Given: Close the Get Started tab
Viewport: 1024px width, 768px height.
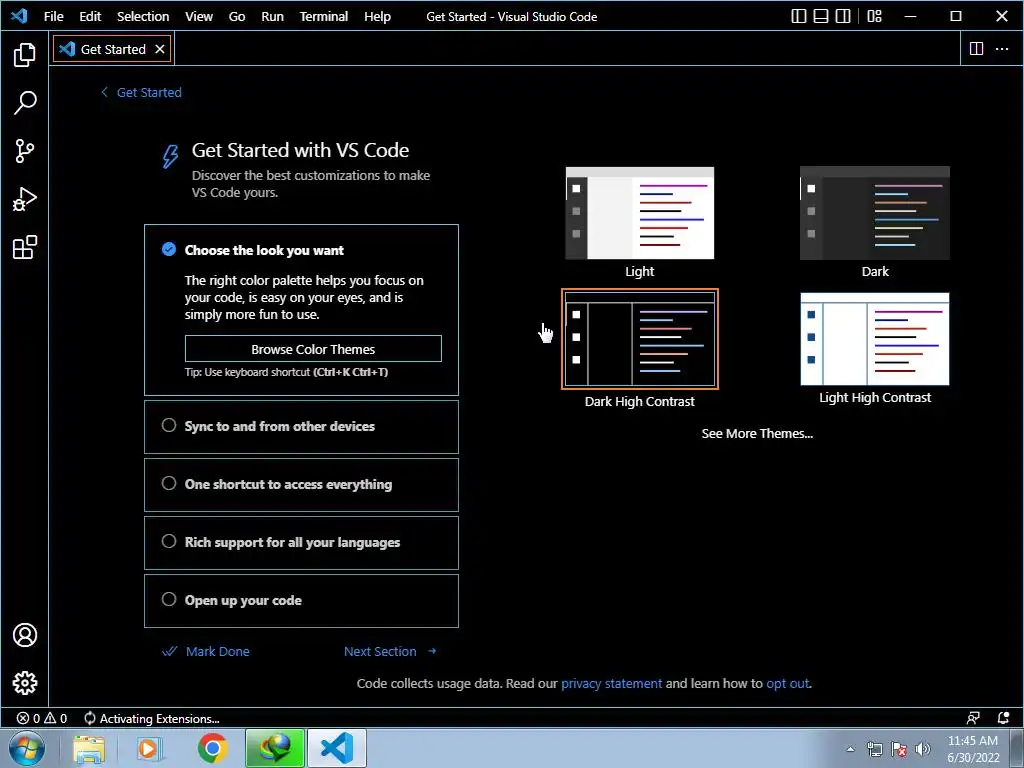Looking at the screenshot, I should click(159, 49).
